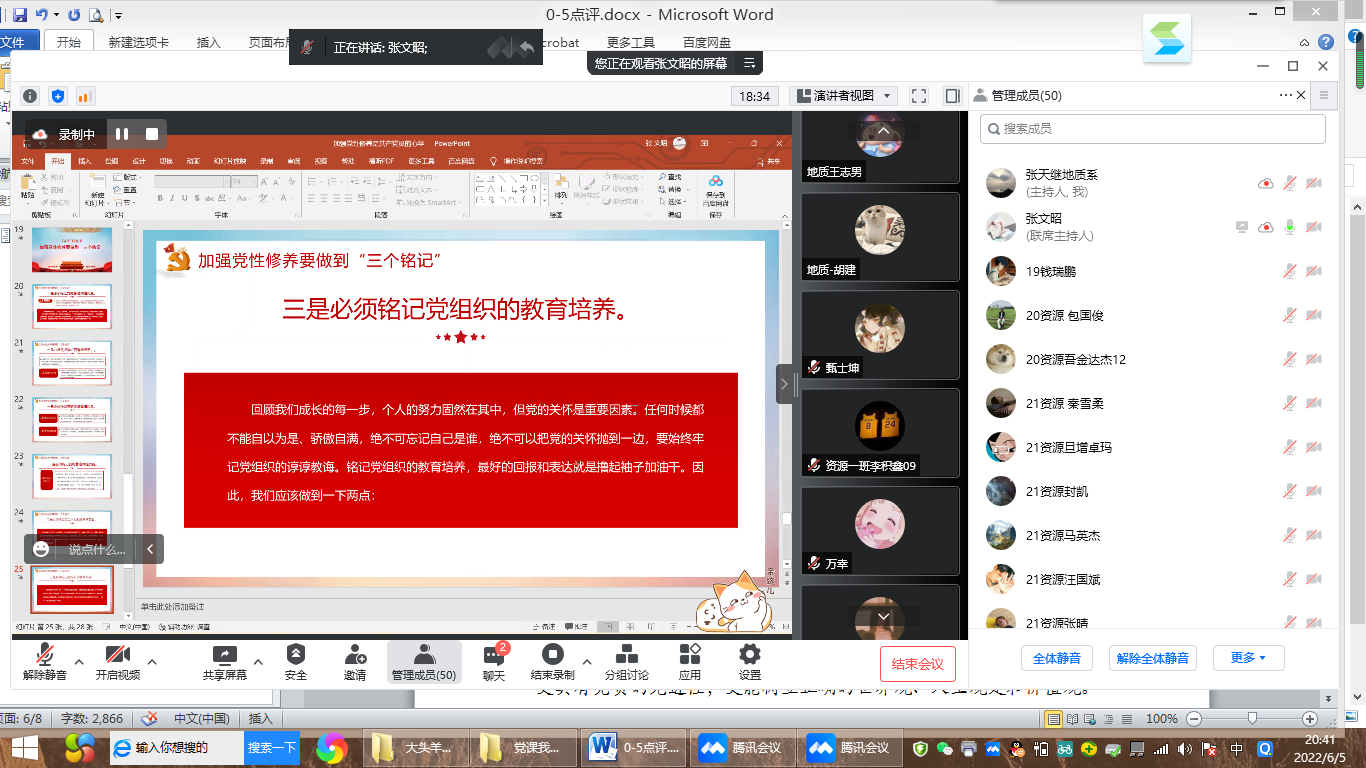This screenshot has width=1366, height=768.
Task: Click the Word zoom slider
Action: (1251, 719)
